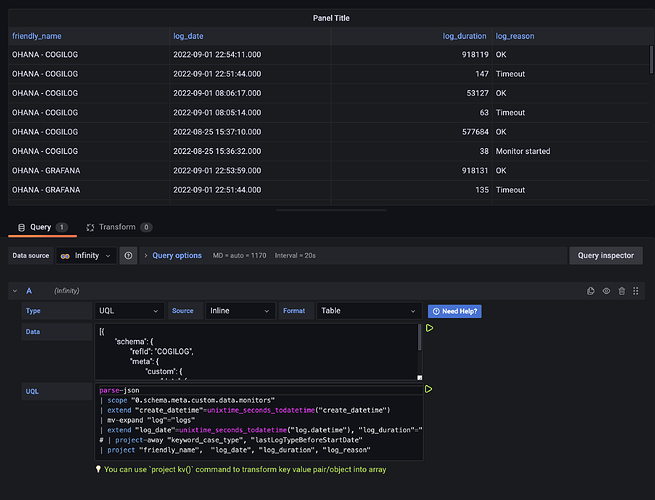Viewport: 655px width, 500px height.
Task: Click inside the UQL code editor
Action: point(260,420)
